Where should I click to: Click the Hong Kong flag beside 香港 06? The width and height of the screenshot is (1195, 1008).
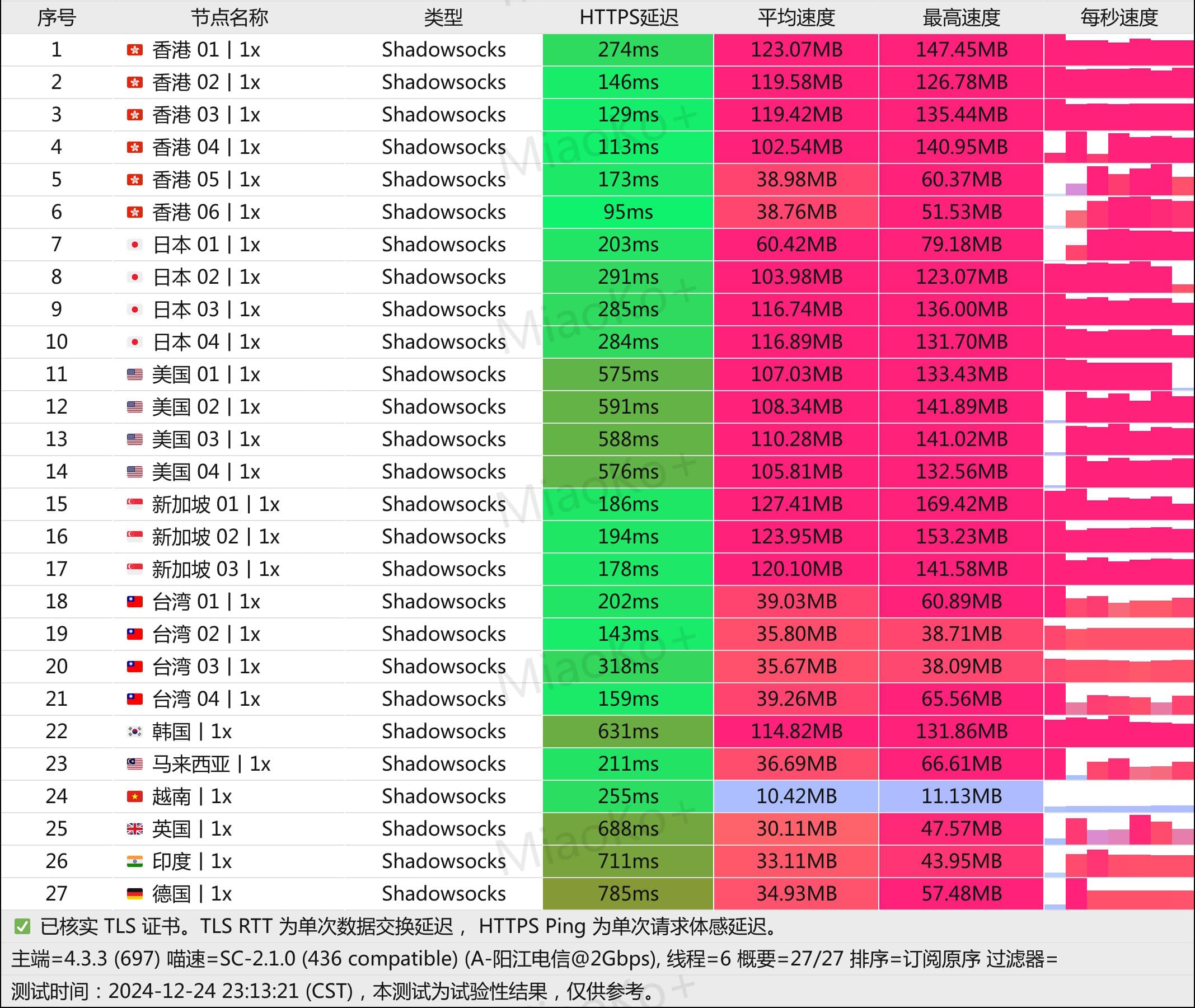pyautogui.click(x=134, y=212)
